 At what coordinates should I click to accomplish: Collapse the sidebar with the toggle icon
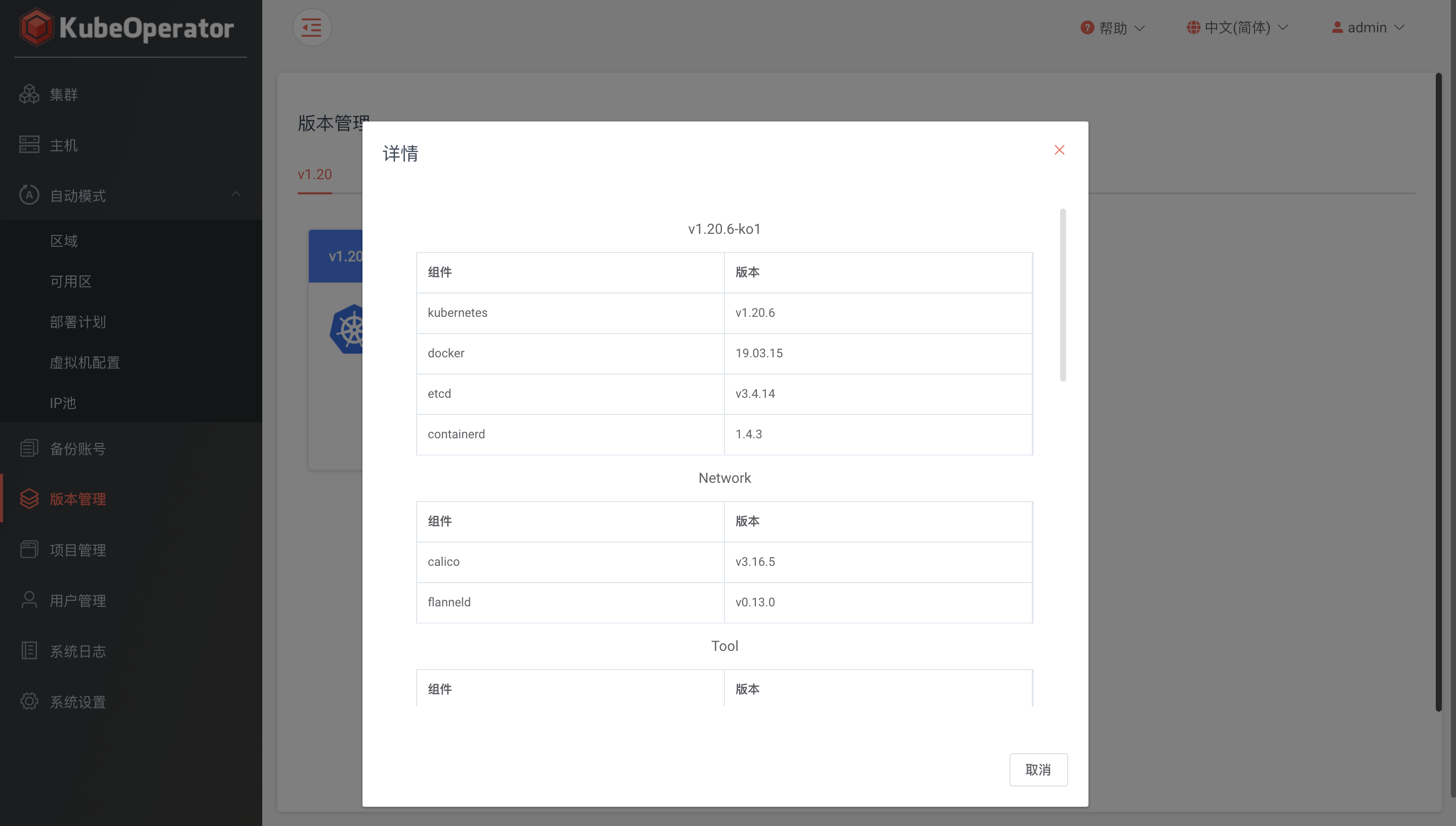pos(311,27)
